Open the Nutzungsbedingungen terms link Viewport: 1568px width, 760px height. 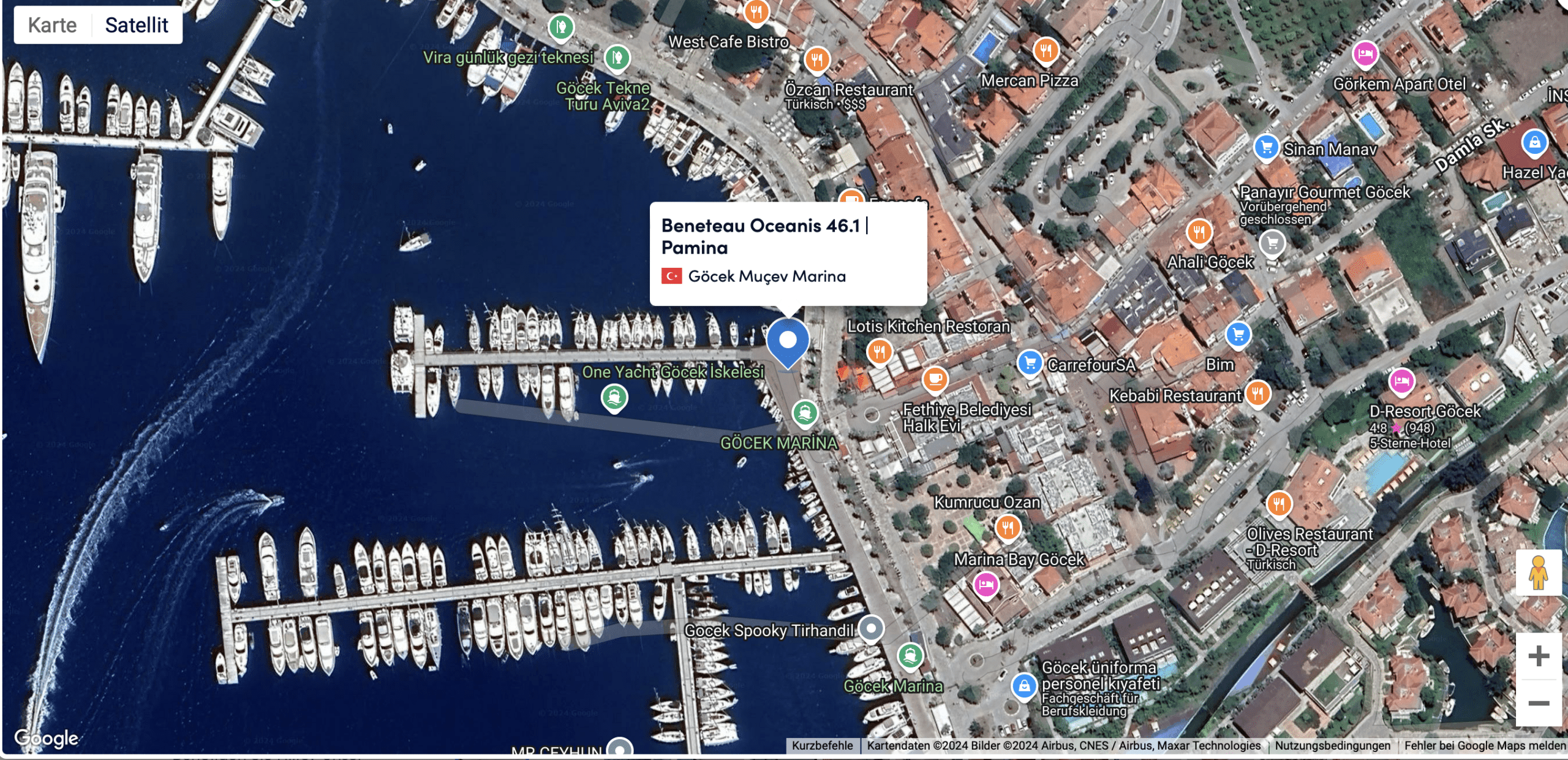[x=1333, y=746]
